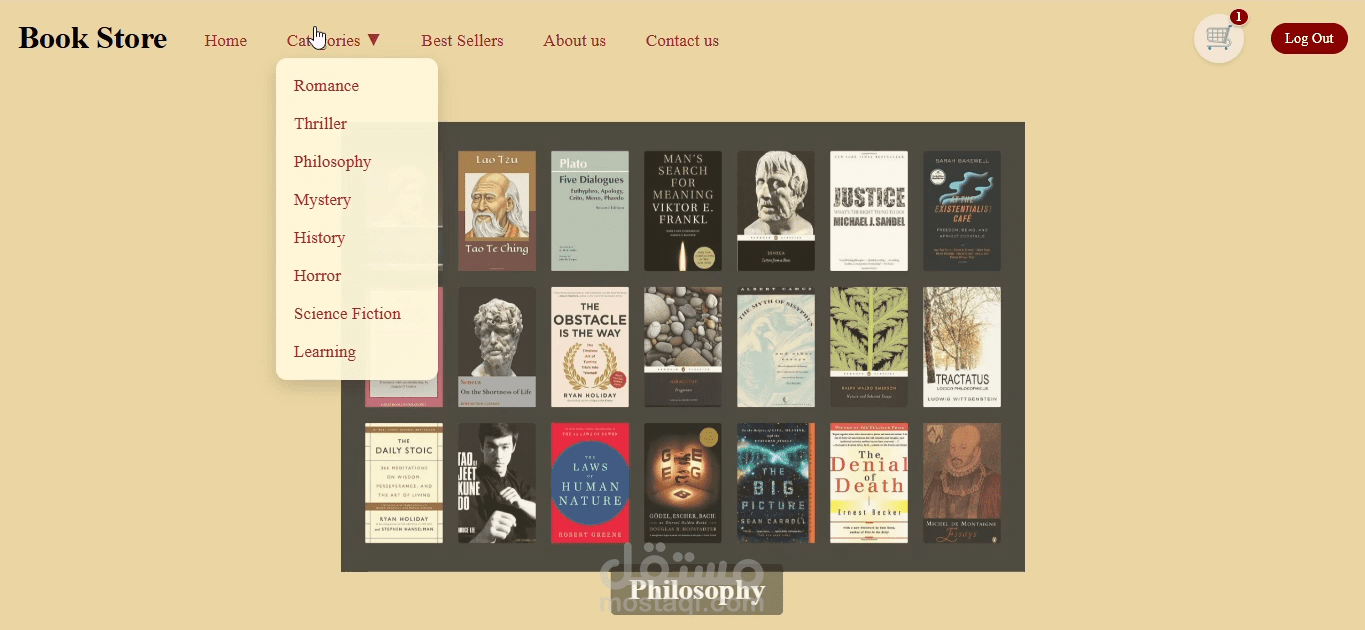Select Romance from the categories menu
Screen dimensions: 1365x630
[x=326, y=86]
